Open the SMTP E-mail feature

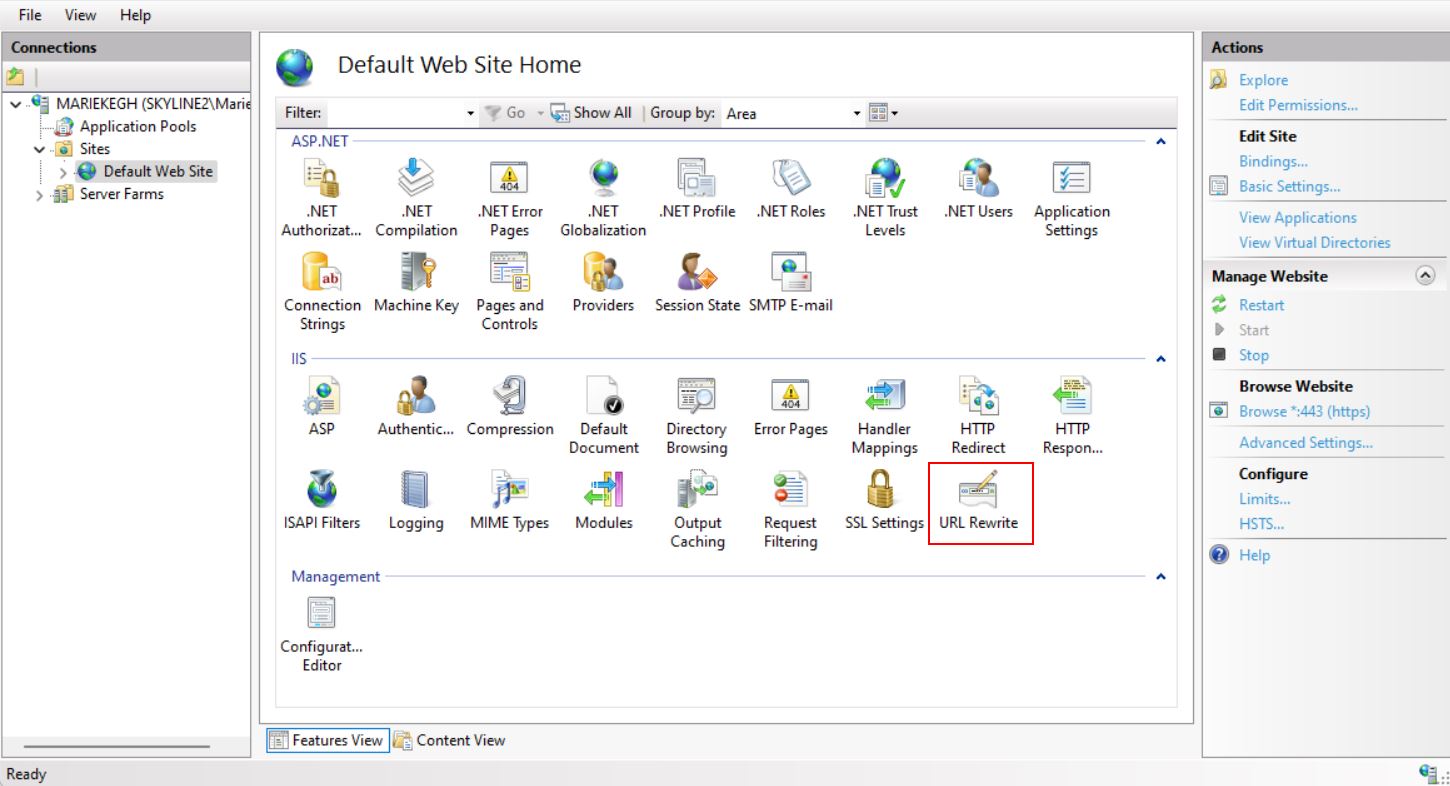(791, 284)
